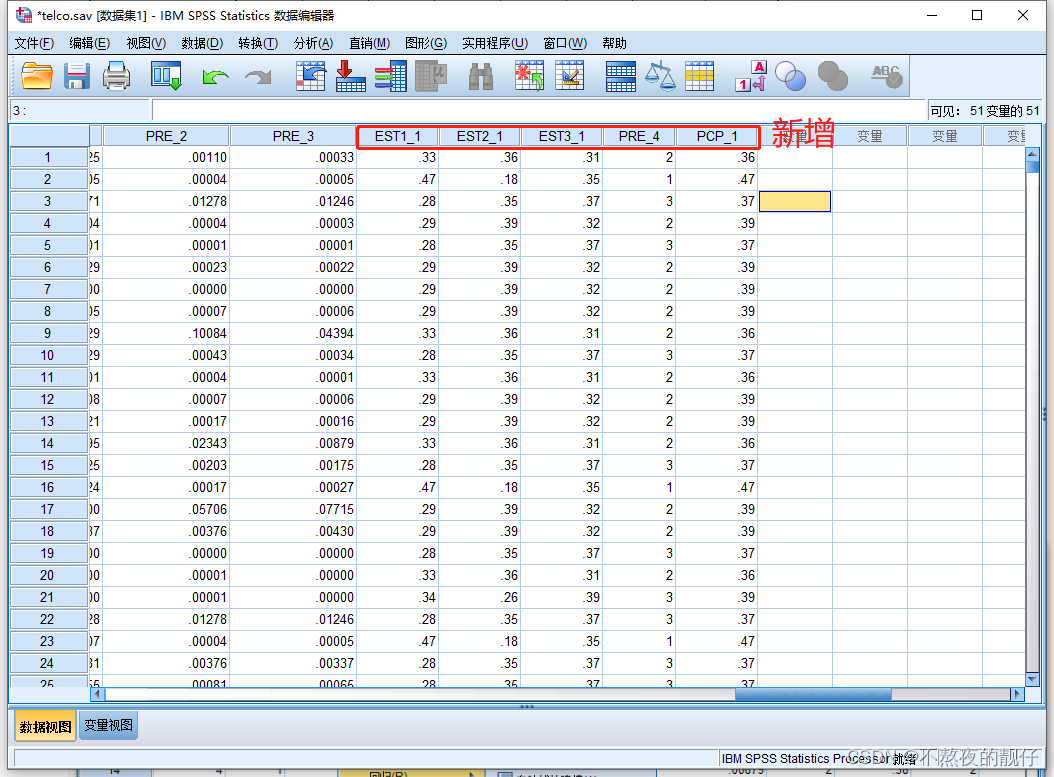Select the EST1_1 column header
Screen dimensions: 1054x777
click(397, 136)
